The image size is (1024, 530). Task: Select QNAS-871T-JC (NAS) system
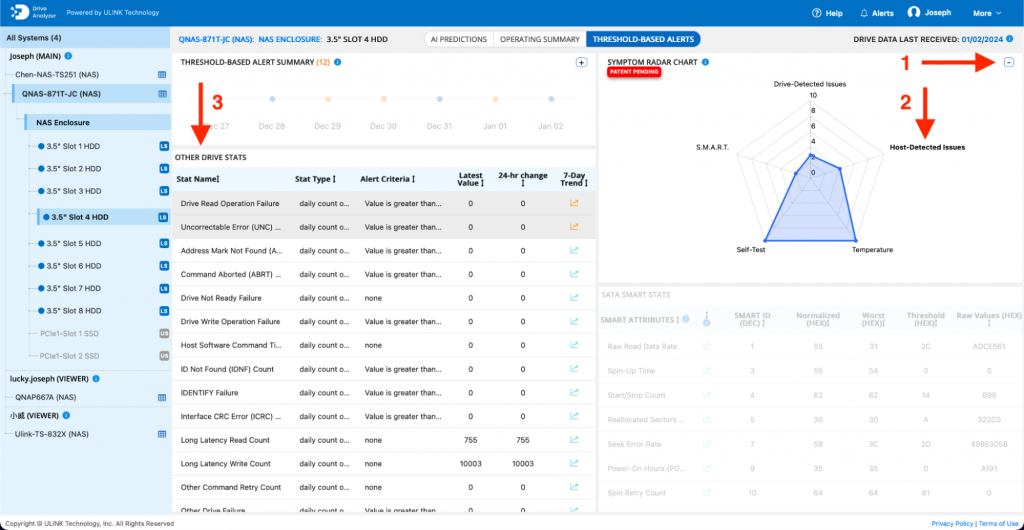61,94
